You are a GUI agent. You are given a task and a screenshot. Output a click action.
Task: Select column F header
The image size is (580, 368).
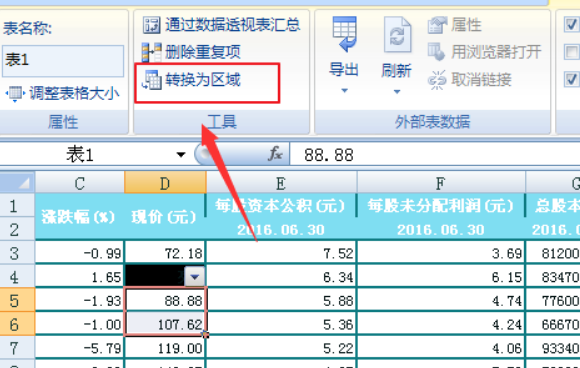coord(441,183)
